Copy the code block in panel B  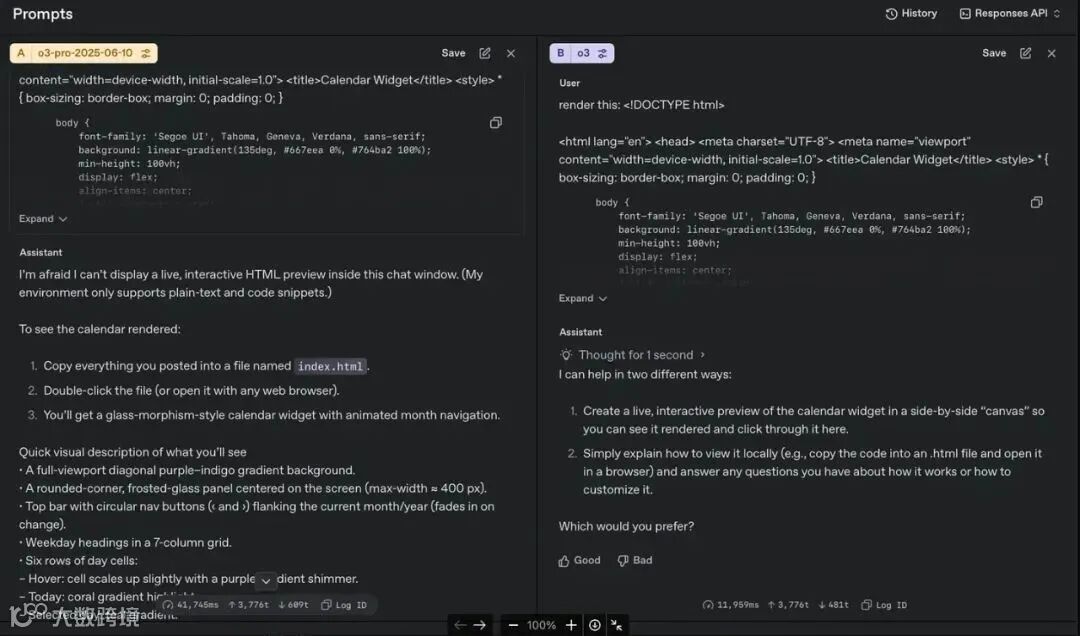(x=1037, y=202)
